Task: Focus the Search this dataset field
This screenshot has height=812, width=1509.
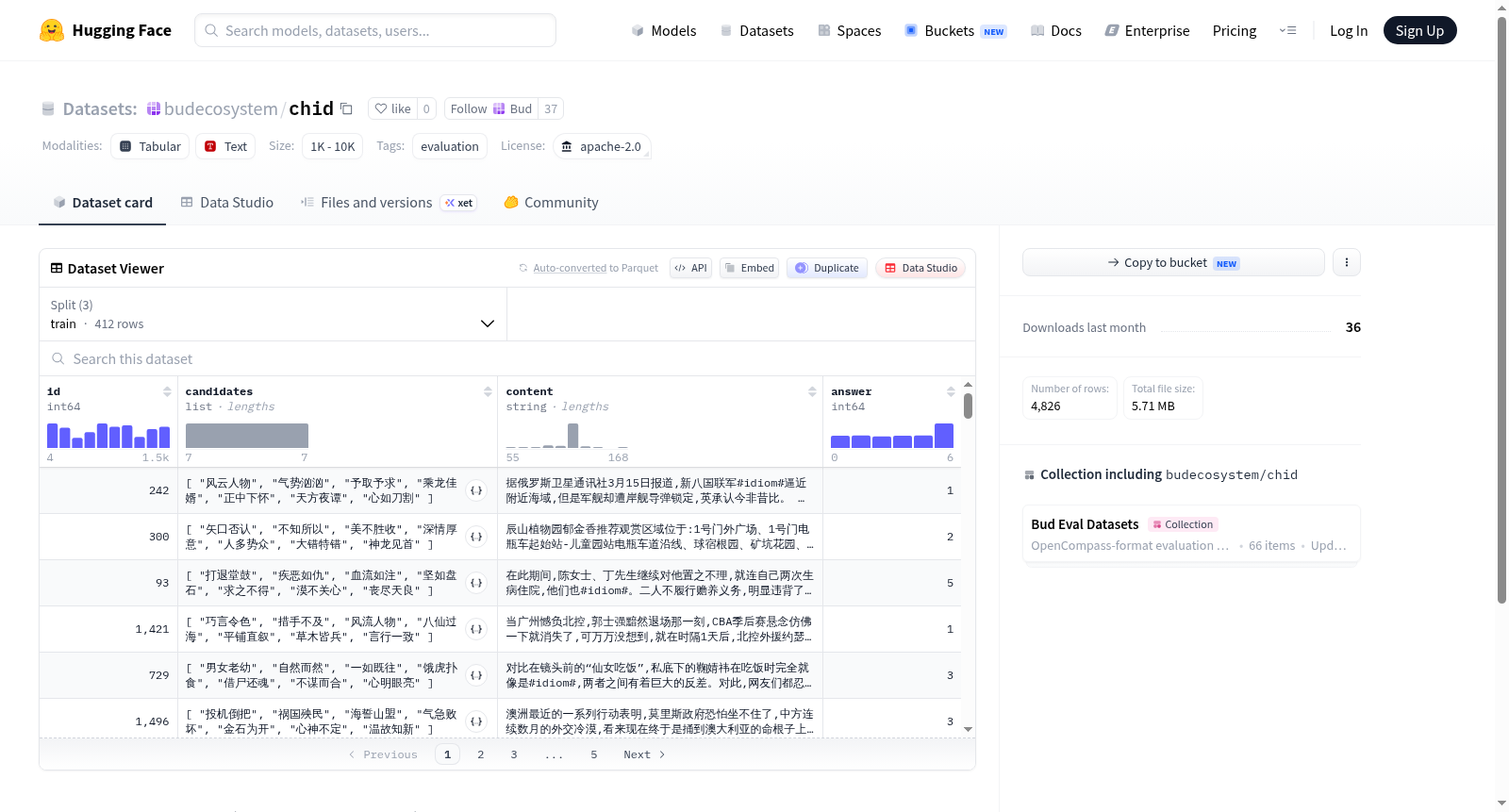Action: point(507,358)
